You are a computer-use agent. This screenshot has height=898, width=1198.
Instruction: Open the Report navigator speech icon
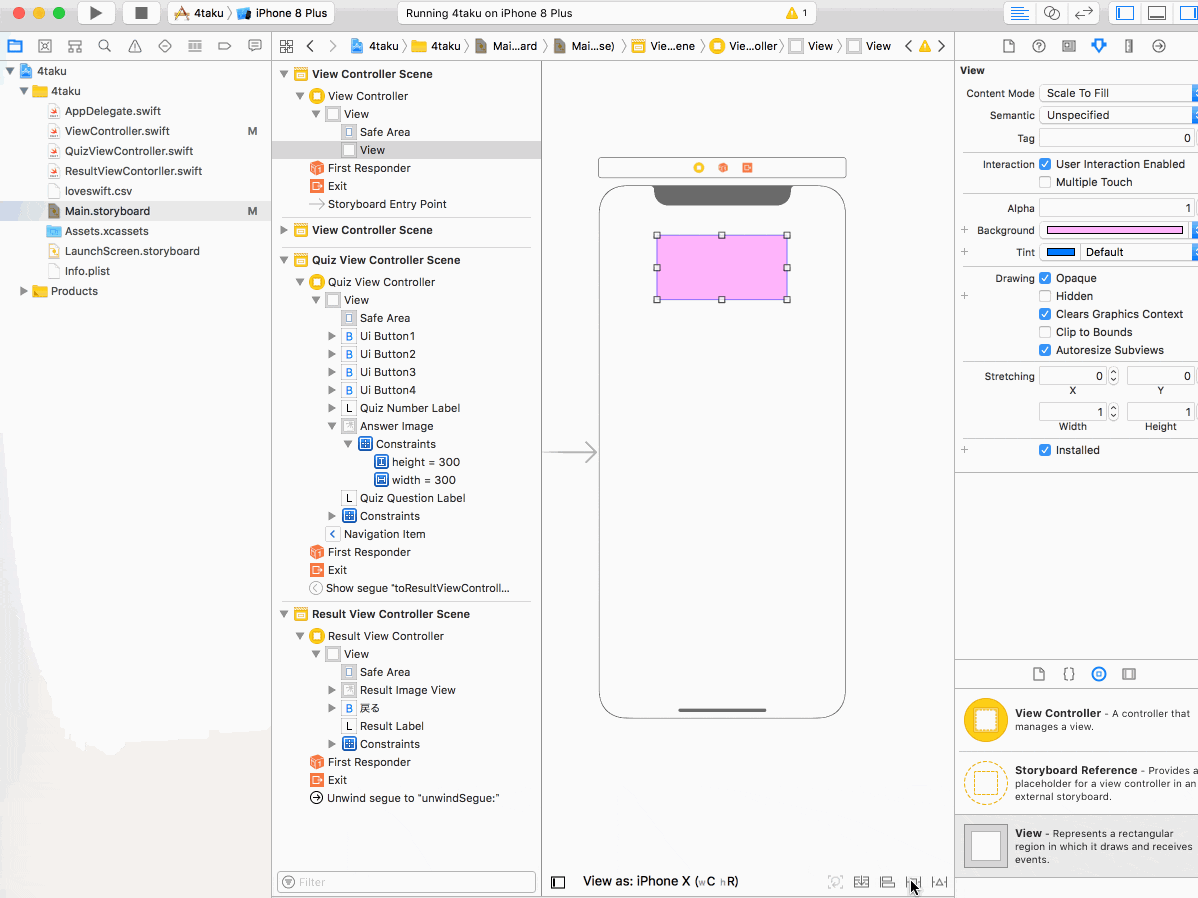[254, 46]
